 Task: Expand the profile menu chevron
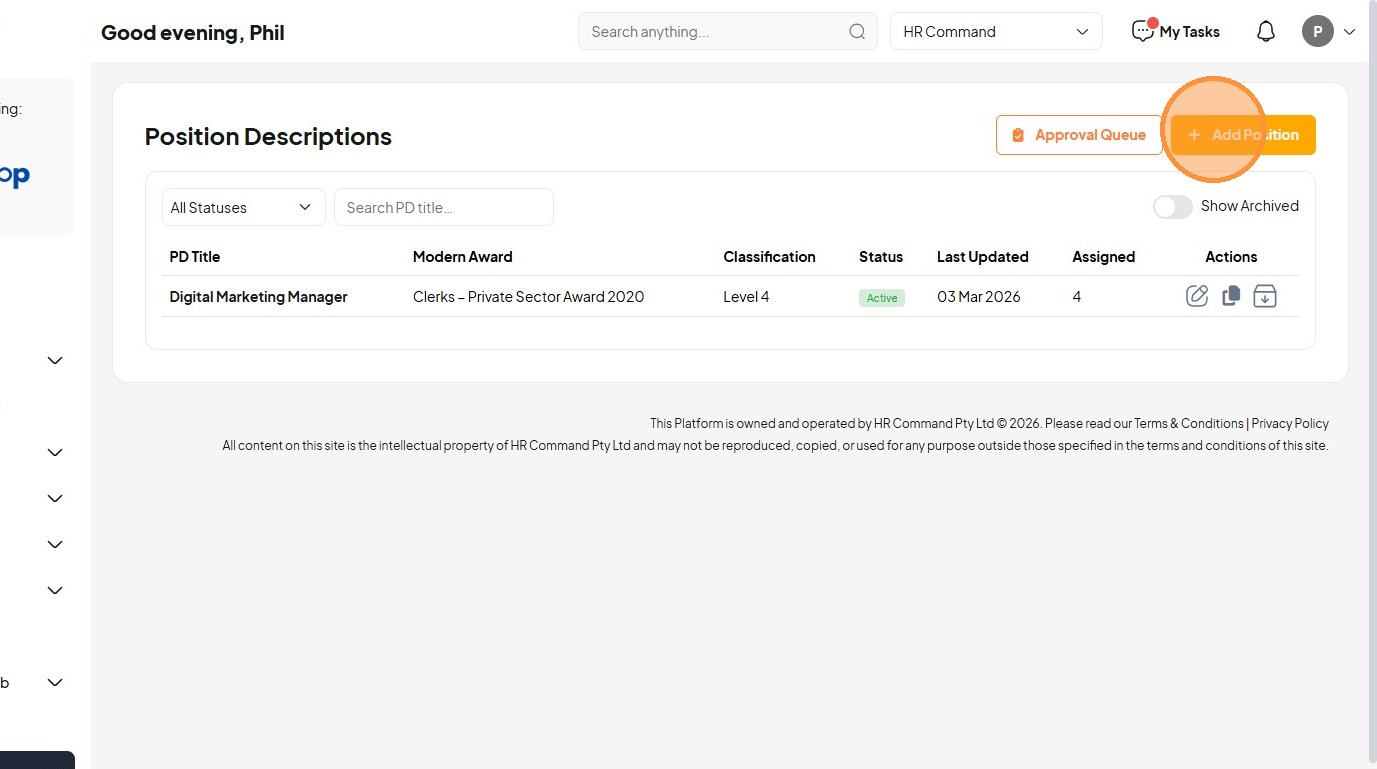[x=1349, y=32]
